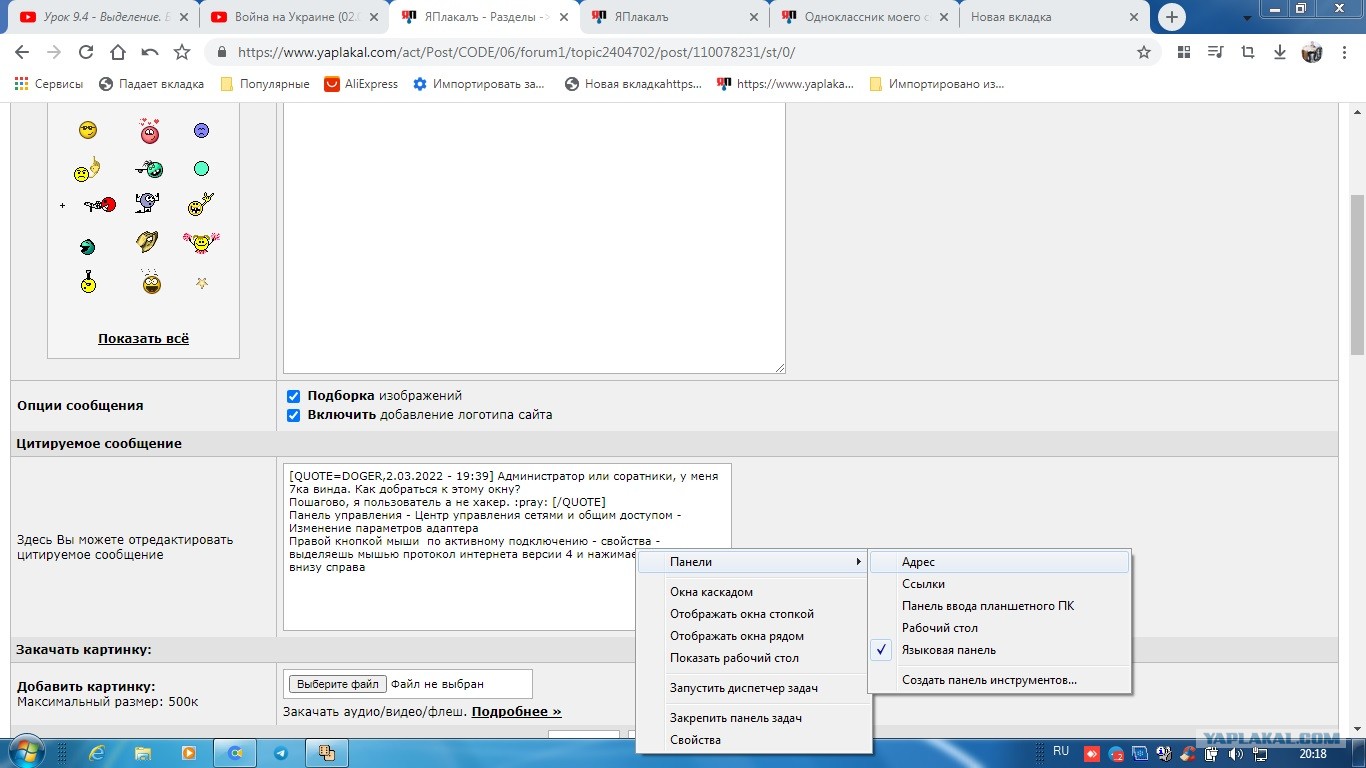Choose Отображать окна стопкой
Image resolution: width=1366 pixels, height=768 pixels.
754,614
